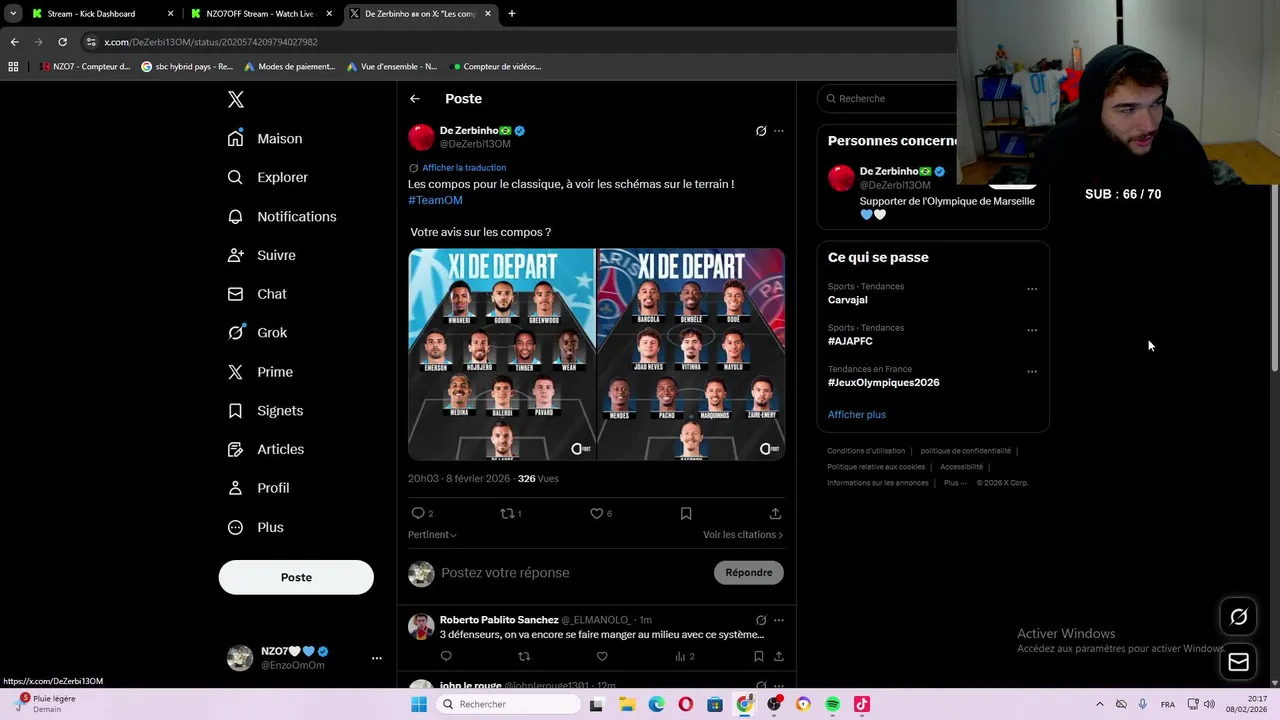Screen dimensions: 1280x720
Task: Open NZO7 - Compteur bookmark
Action: (x=84, y=67)
